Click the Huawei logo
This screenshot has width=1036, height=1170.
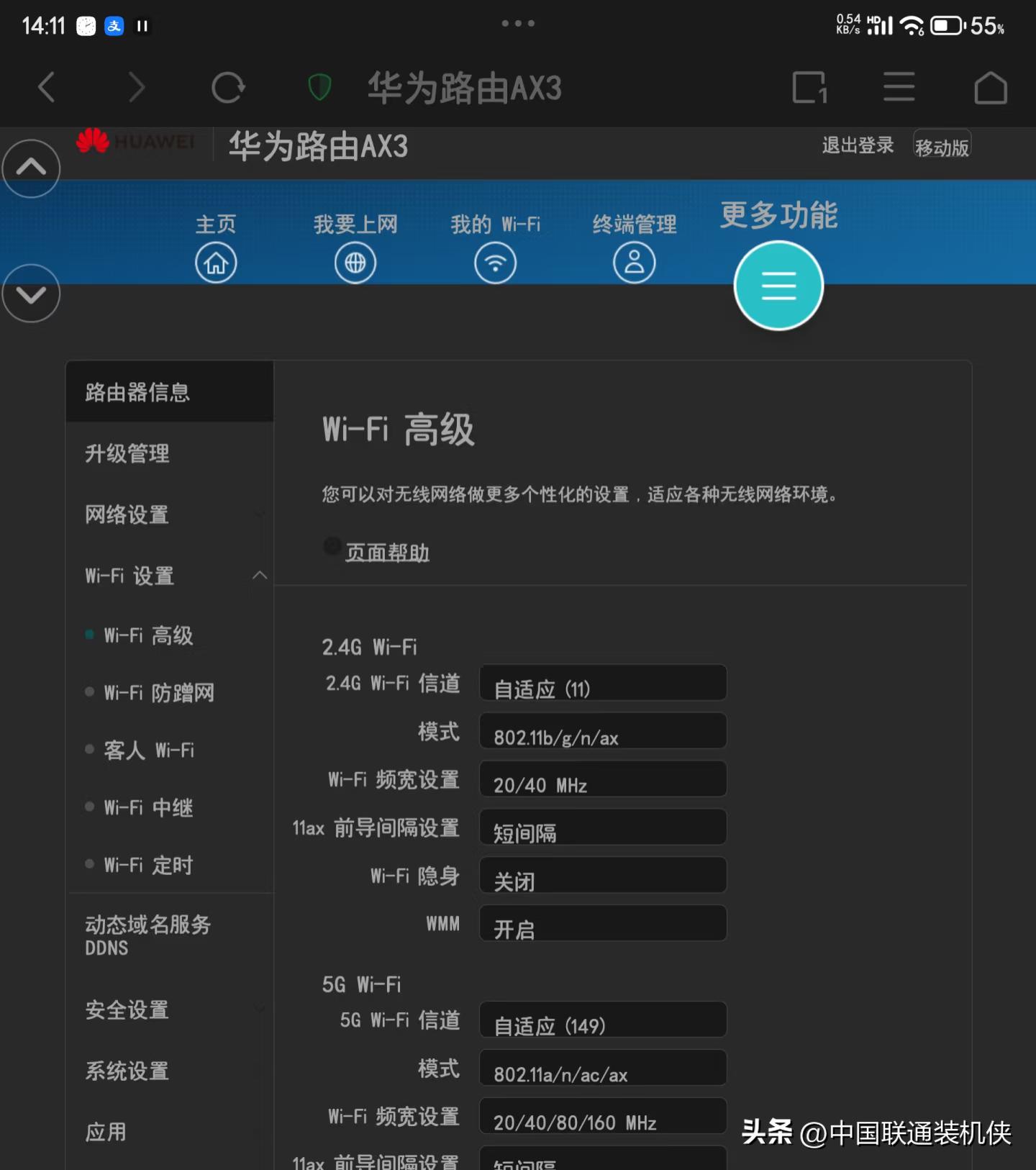coord(135,141)
